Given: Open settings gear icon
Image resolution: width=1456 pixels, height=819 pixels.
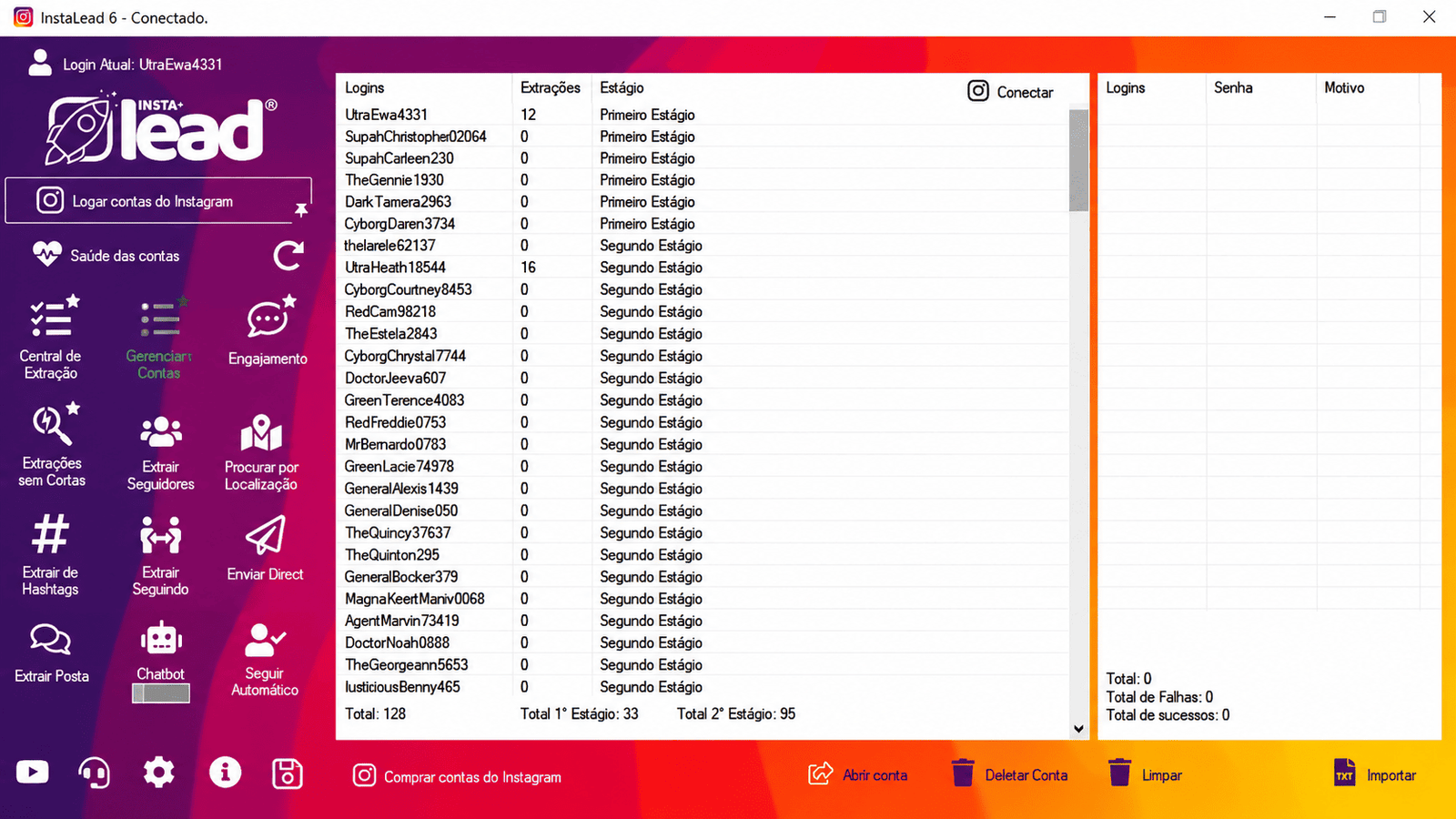Looking at the screenshot, I should click(x=159, y=773).
